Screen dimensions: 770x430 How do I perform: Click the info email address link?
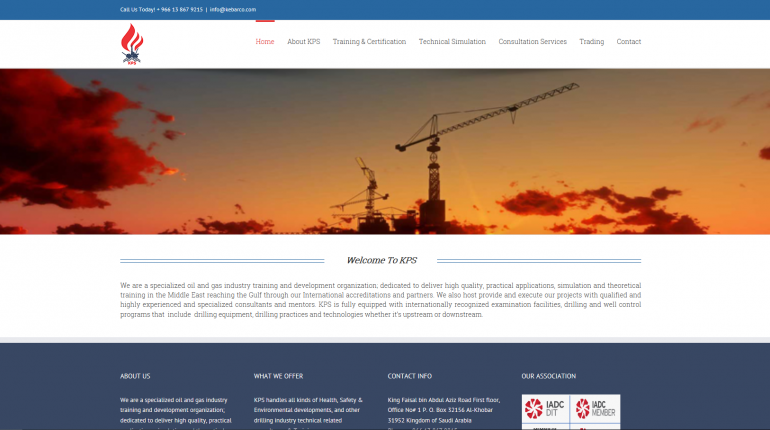coord(233,9)
